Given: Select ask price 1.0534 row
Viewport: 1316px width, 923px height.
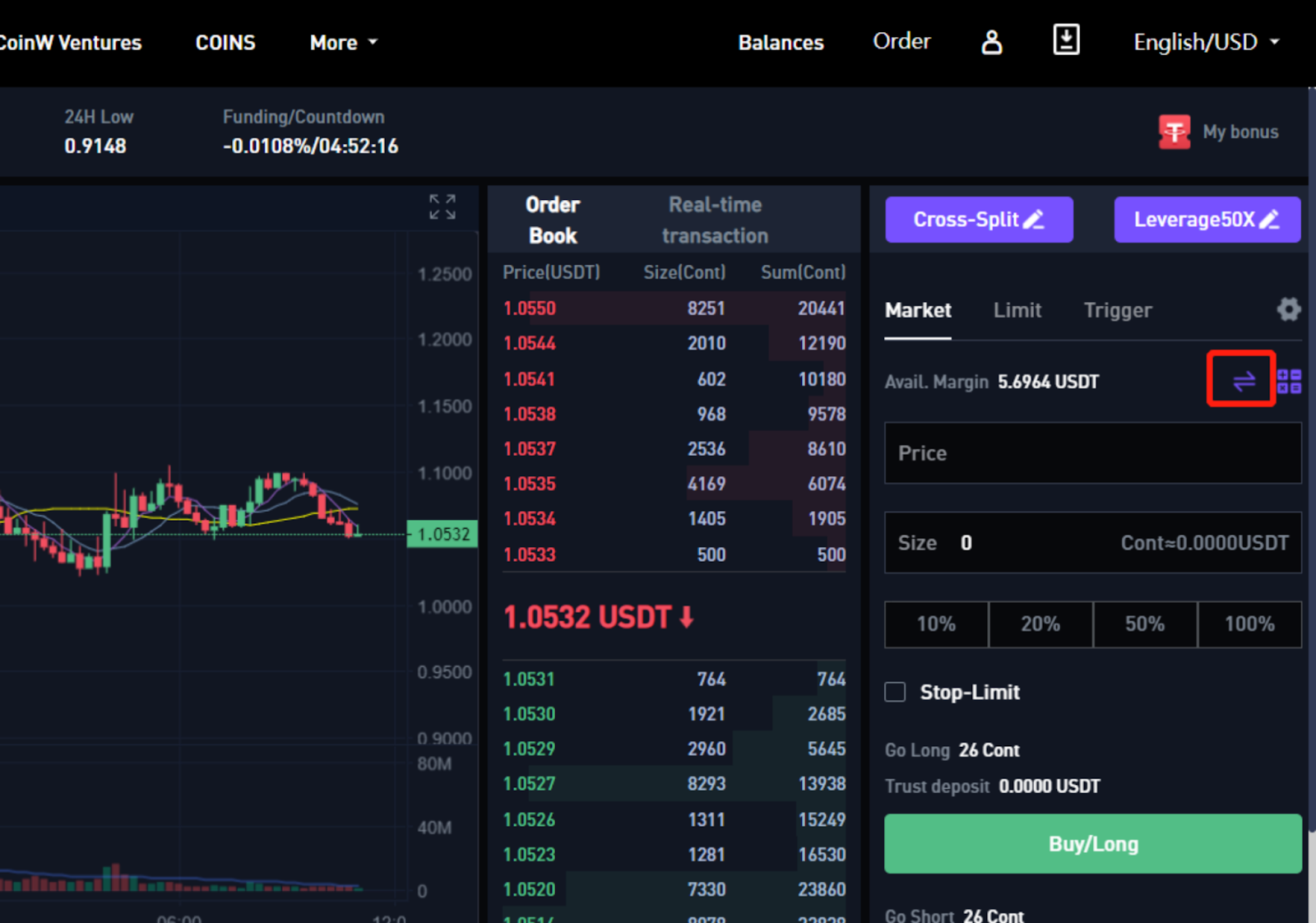Looking at the screenshot, I should 674,519.
